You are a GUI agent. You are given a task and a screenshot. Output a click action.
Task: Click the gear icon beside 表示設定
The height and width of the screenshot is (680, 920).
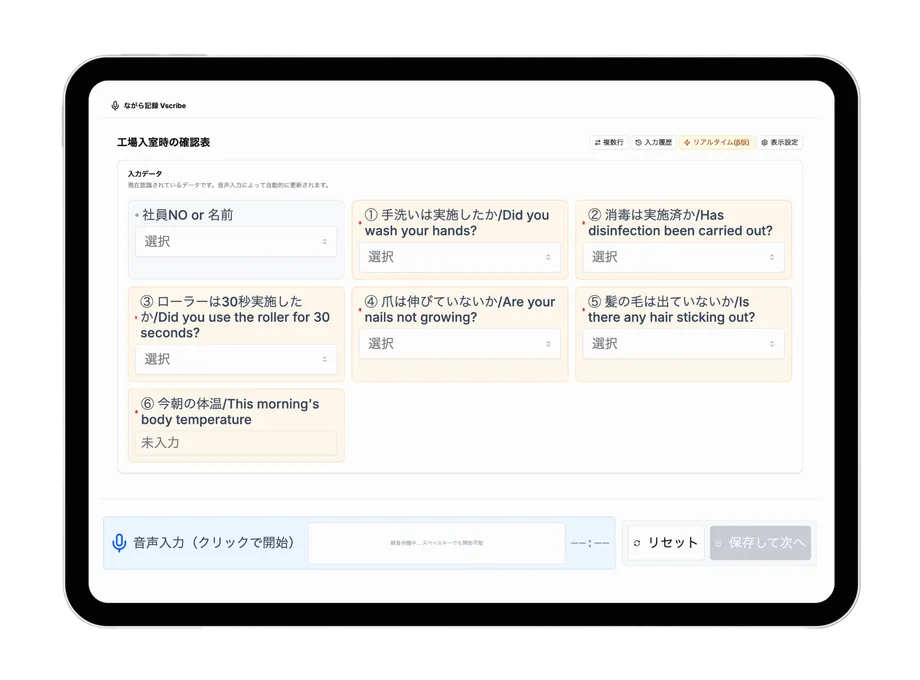[x=764, y=143]
